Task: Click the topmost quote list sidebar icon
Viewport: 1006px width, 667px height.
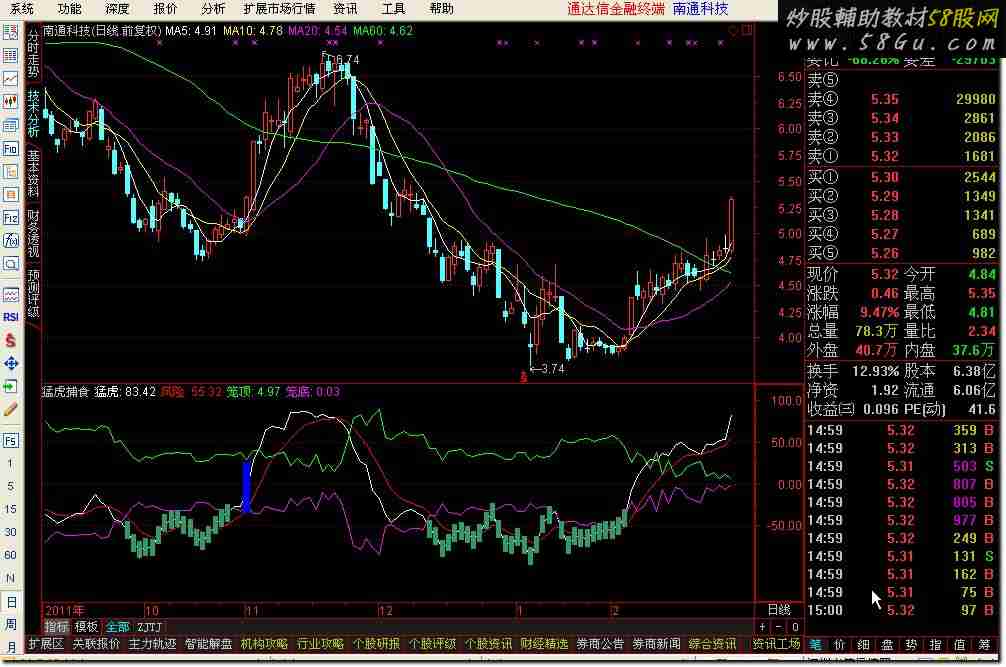Action: coord(10,32)
